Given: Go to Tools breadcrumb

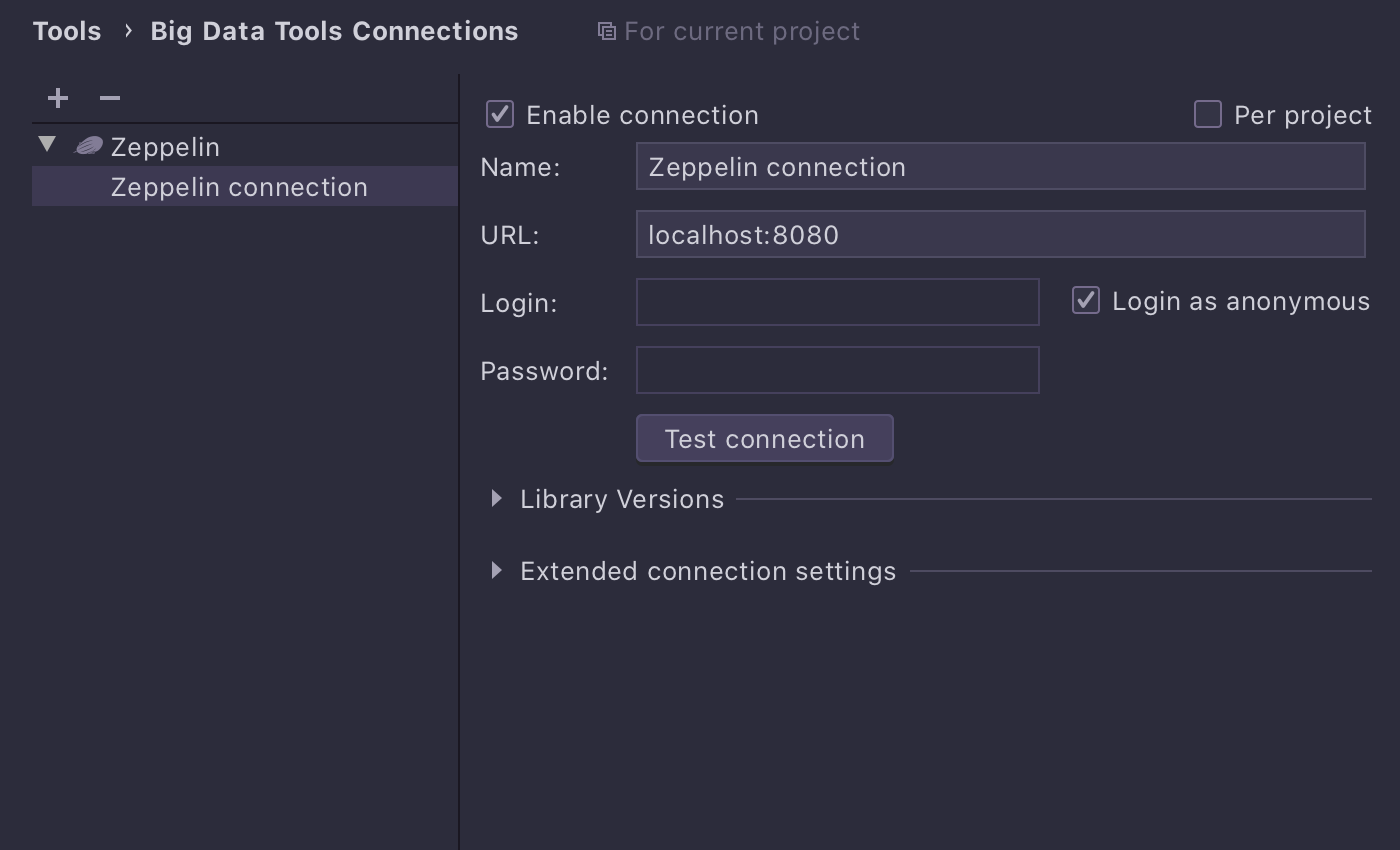Looking at the screenshot, I should [67, 31].
